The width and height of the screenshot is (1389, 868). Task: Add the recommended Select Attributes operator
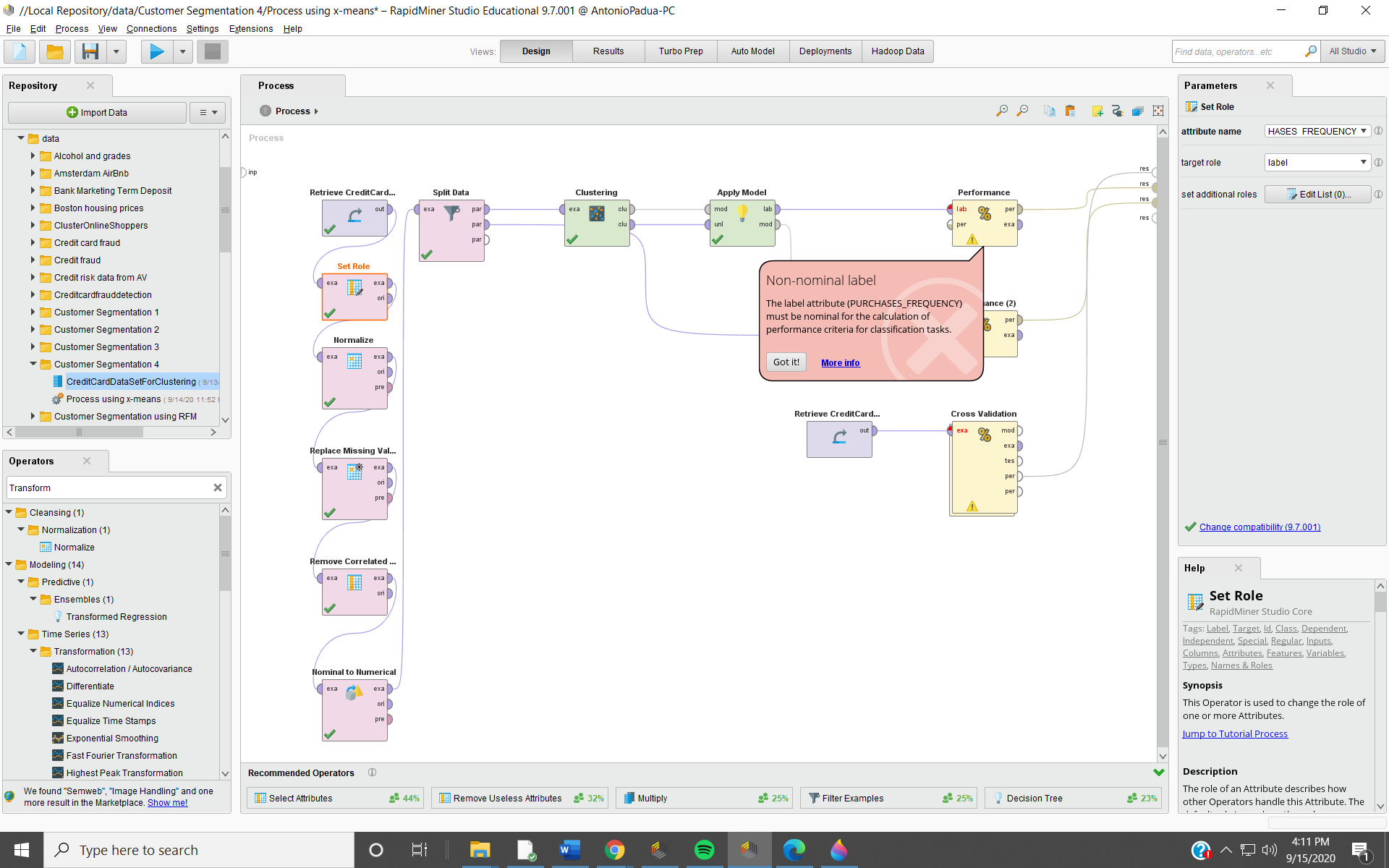pyautogui.click(x=336, y=798)
